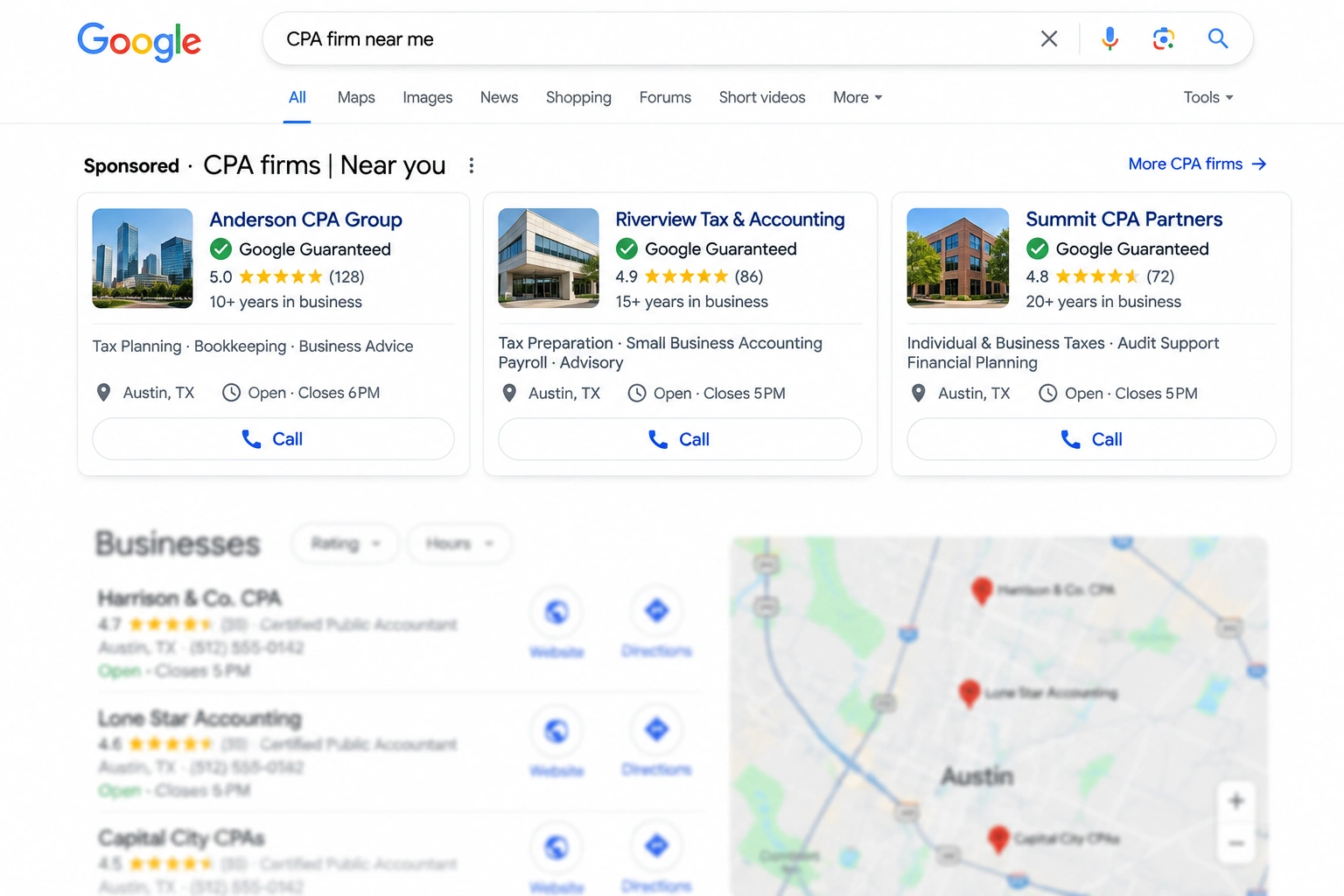The image size is (1344, 896).
Task: Click the Riverview Tax office building thumbnail
Action: (549, 258)
